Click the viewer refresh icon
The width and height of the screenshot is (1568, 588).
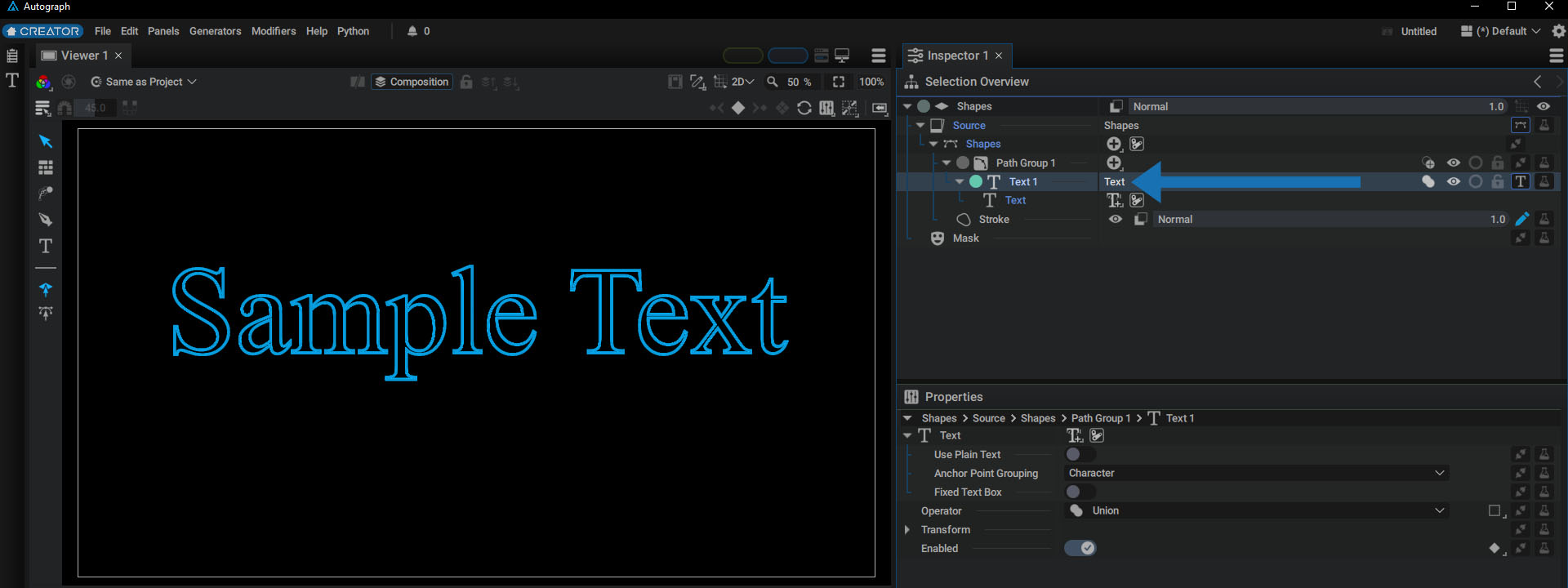(804, 108)
